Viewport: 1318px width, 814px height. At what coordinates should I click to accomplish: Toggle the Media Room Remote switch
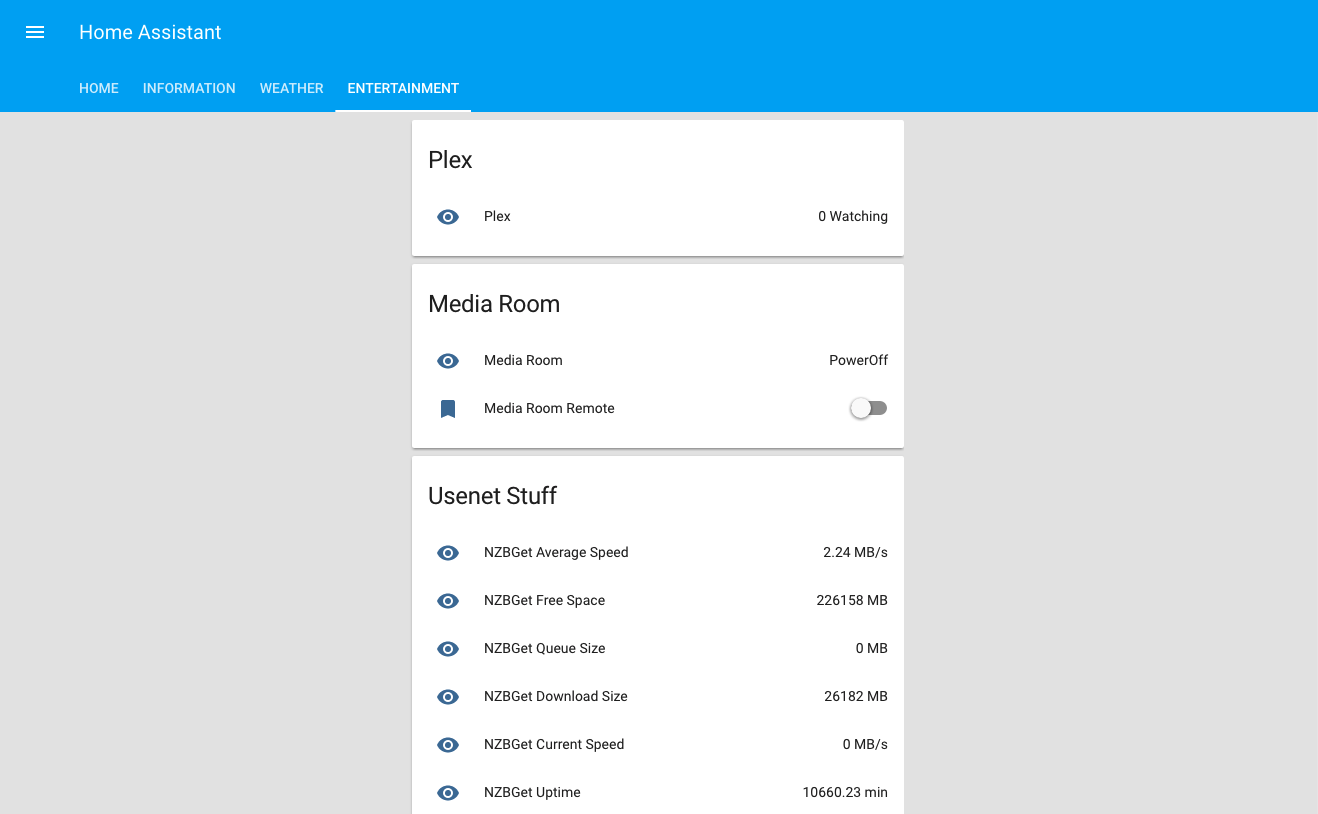click(x=868, y=408)
